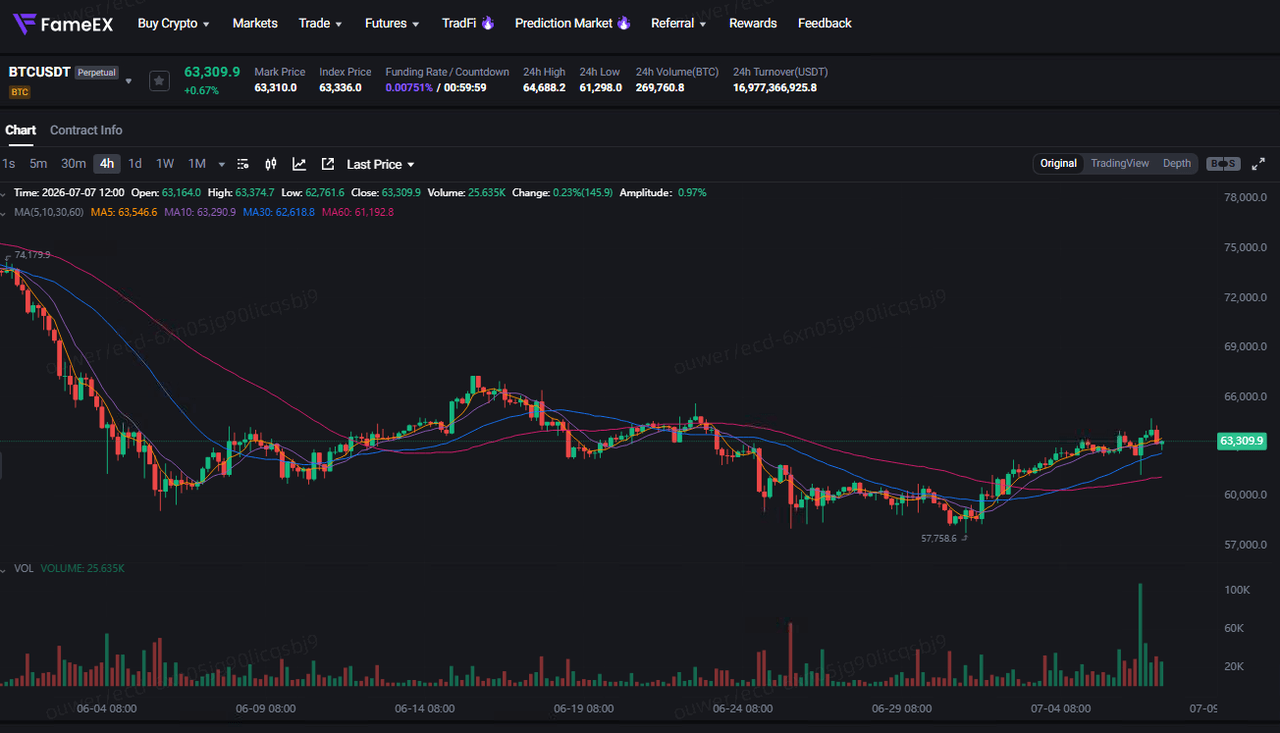Select the Depth chart view
The height and width of the screenshot is (733, 1280).
1177,163
